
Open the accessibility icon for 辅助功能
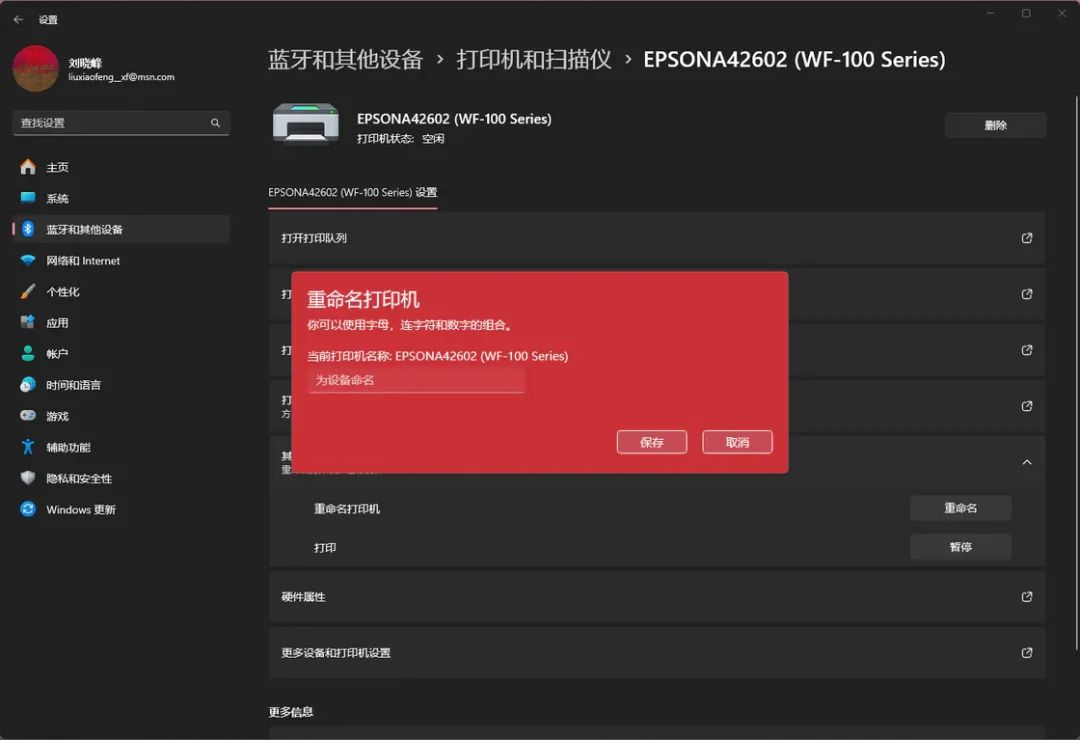click(x=28, y=447)
